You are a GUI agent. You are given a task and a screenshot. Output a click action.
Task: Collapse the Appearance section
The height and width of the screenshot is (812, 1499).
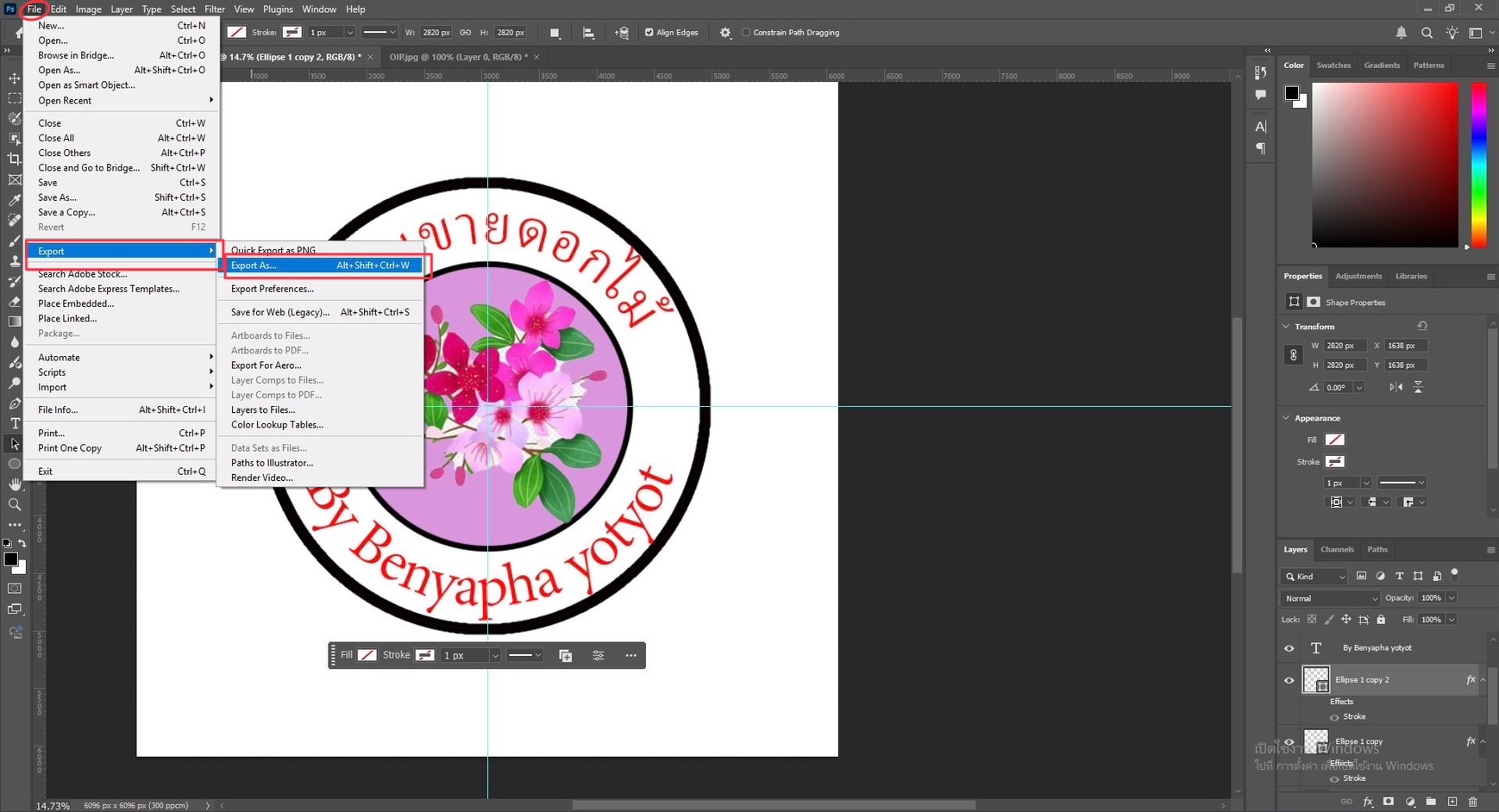[x=1287, y=418]
